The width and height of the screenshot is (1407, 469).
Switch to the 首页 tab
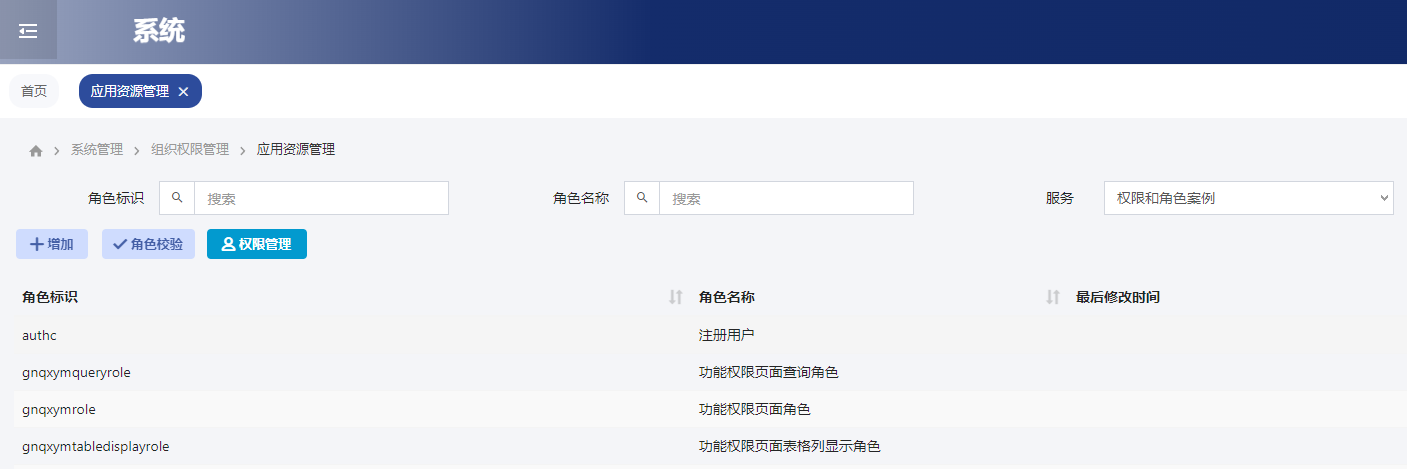(34, 91)
